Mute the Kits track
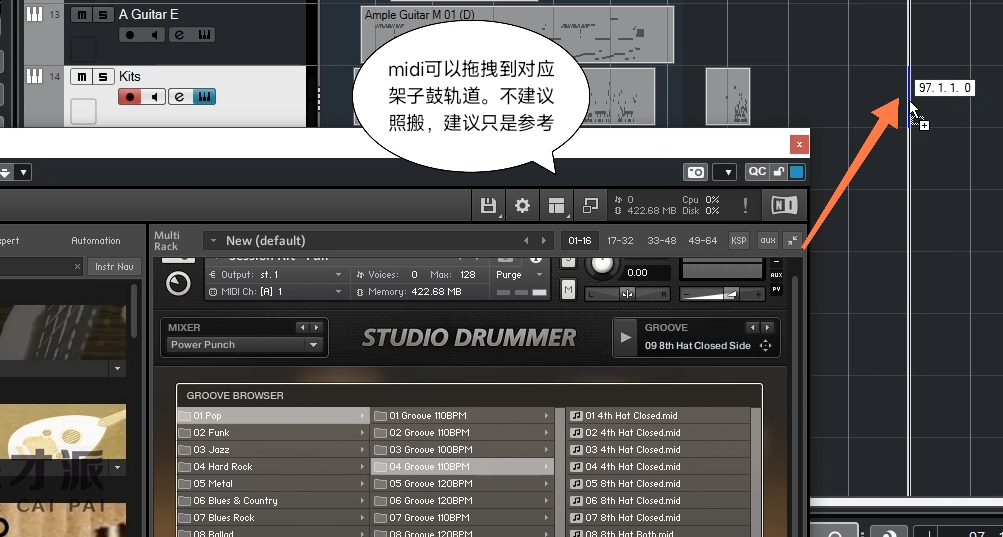 81,77
